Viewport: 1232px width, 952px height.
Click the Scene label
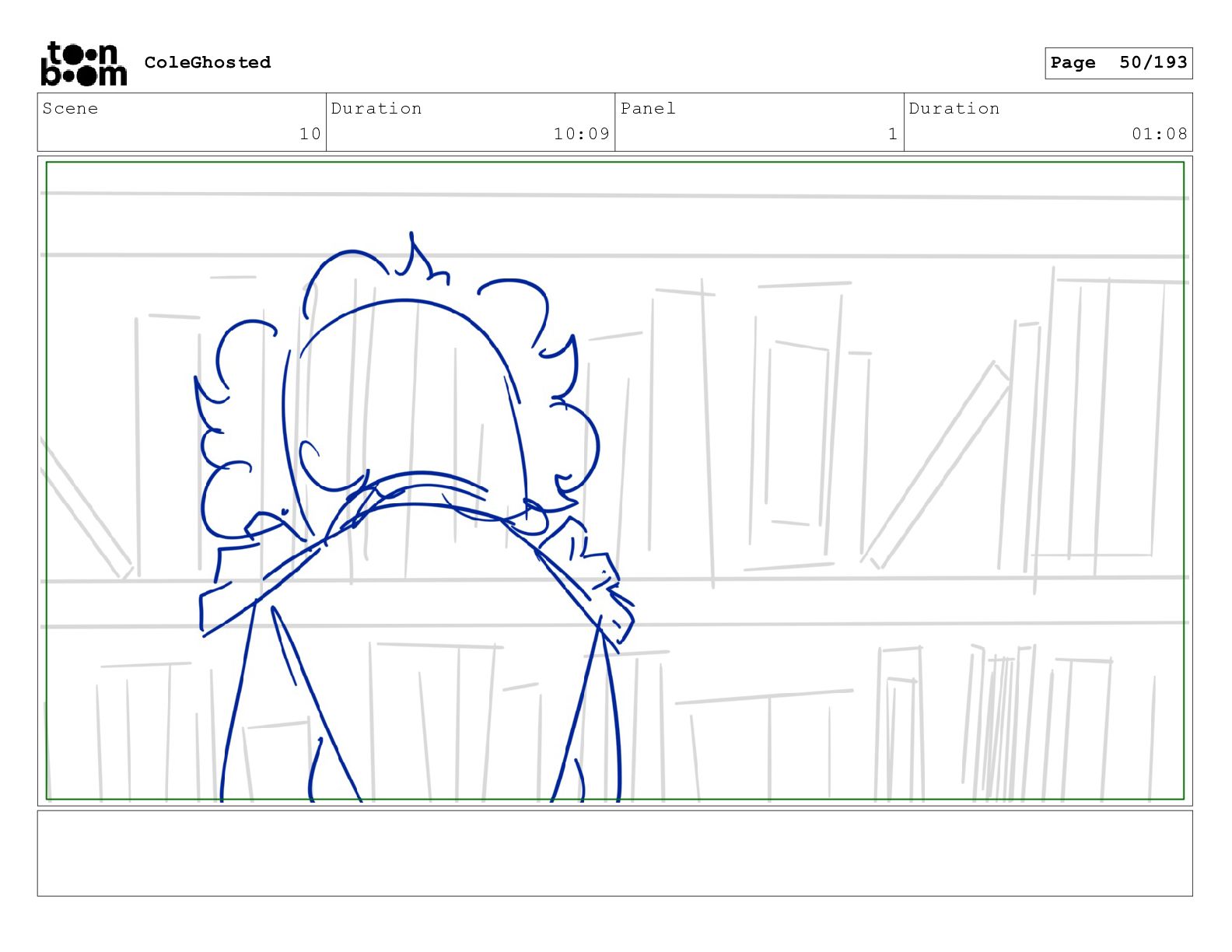pos(71,108)
